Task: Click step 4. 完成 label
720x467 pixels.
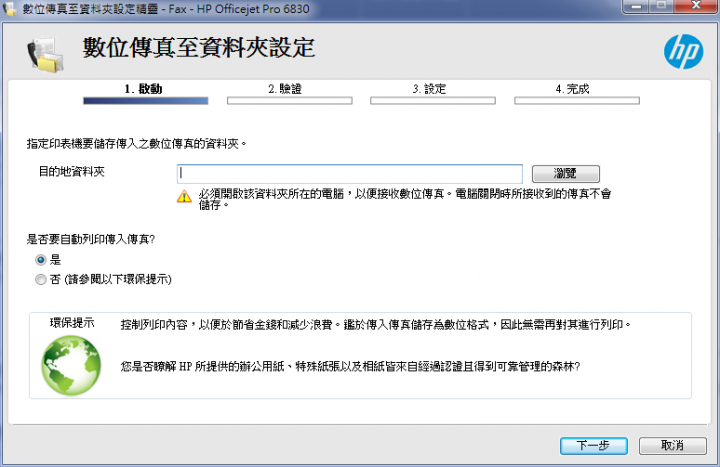Action: pyautogui.click(x=573, y=89)
